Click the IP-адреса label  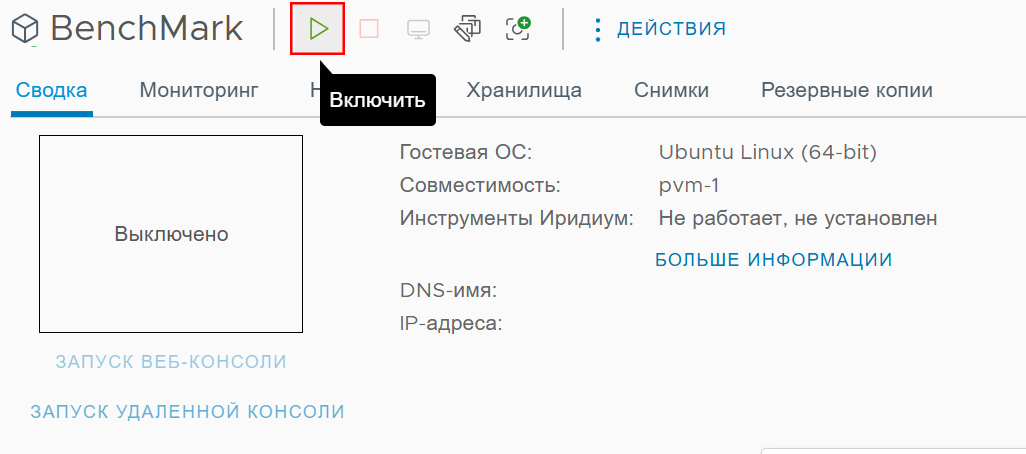tap(451, 323)
